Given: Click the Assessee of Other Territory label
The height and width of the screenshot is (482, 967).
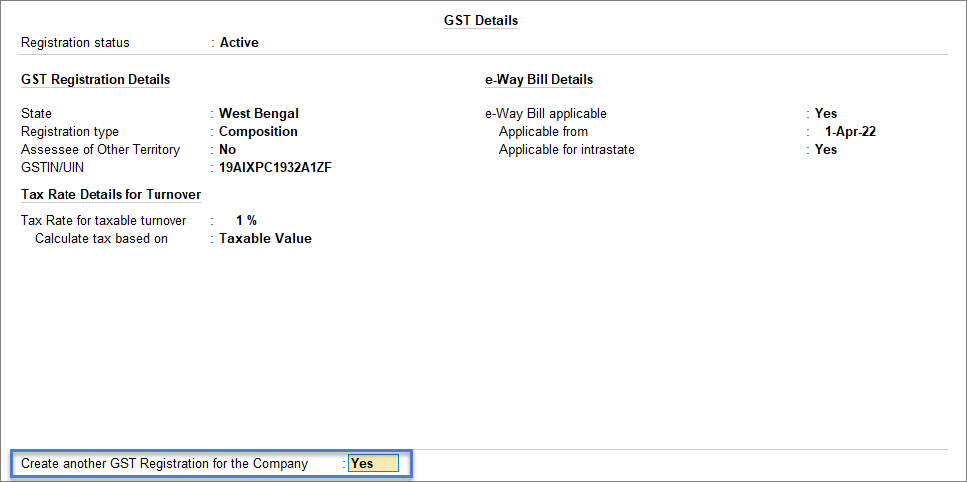Looking at the screenshot, I should (x=101, y=149).
